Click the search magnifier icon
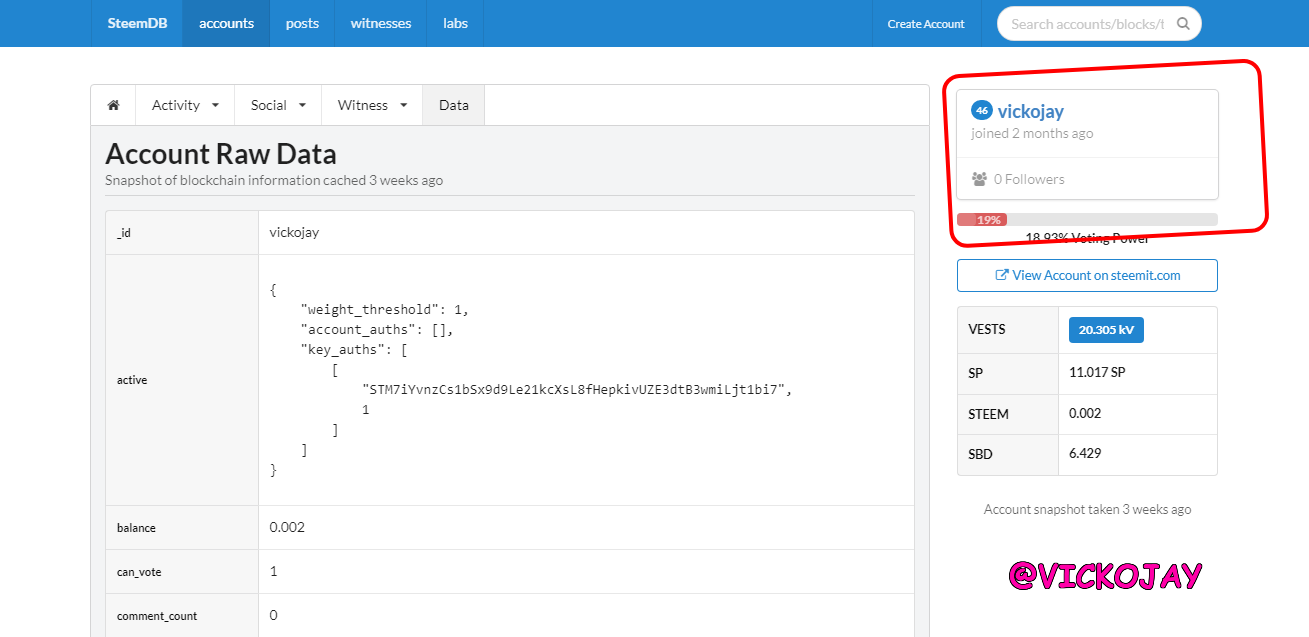Image resolution: width=1309 pixels, height=637 pixels. click(1183, 24)
